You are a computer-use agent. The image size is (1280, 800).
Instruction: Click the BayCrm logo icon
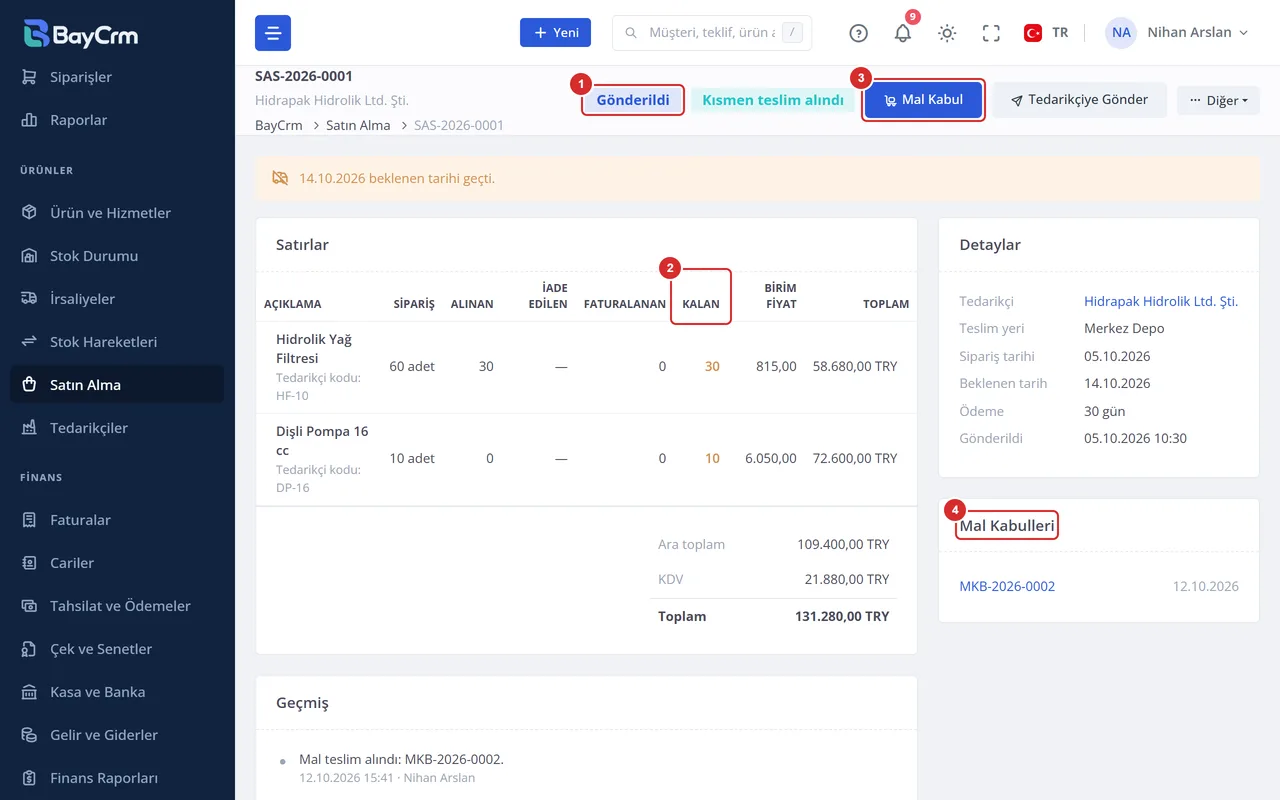37,33
